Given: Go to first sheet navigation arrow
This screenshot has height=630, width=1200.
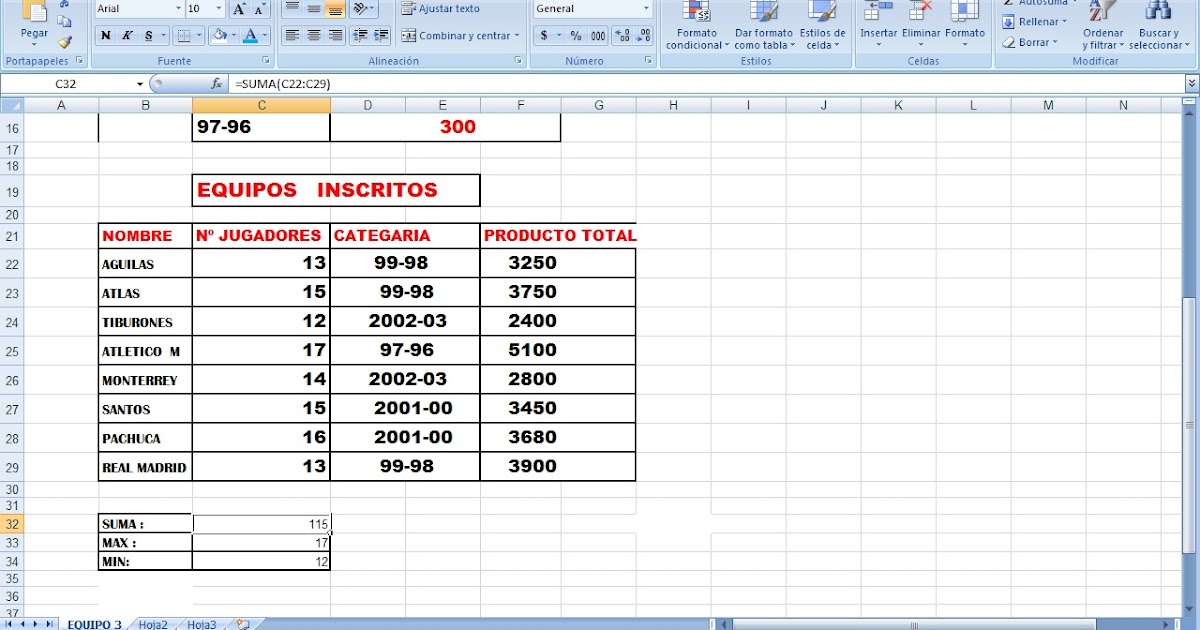Looking at the screenshot, I should 9,624.
